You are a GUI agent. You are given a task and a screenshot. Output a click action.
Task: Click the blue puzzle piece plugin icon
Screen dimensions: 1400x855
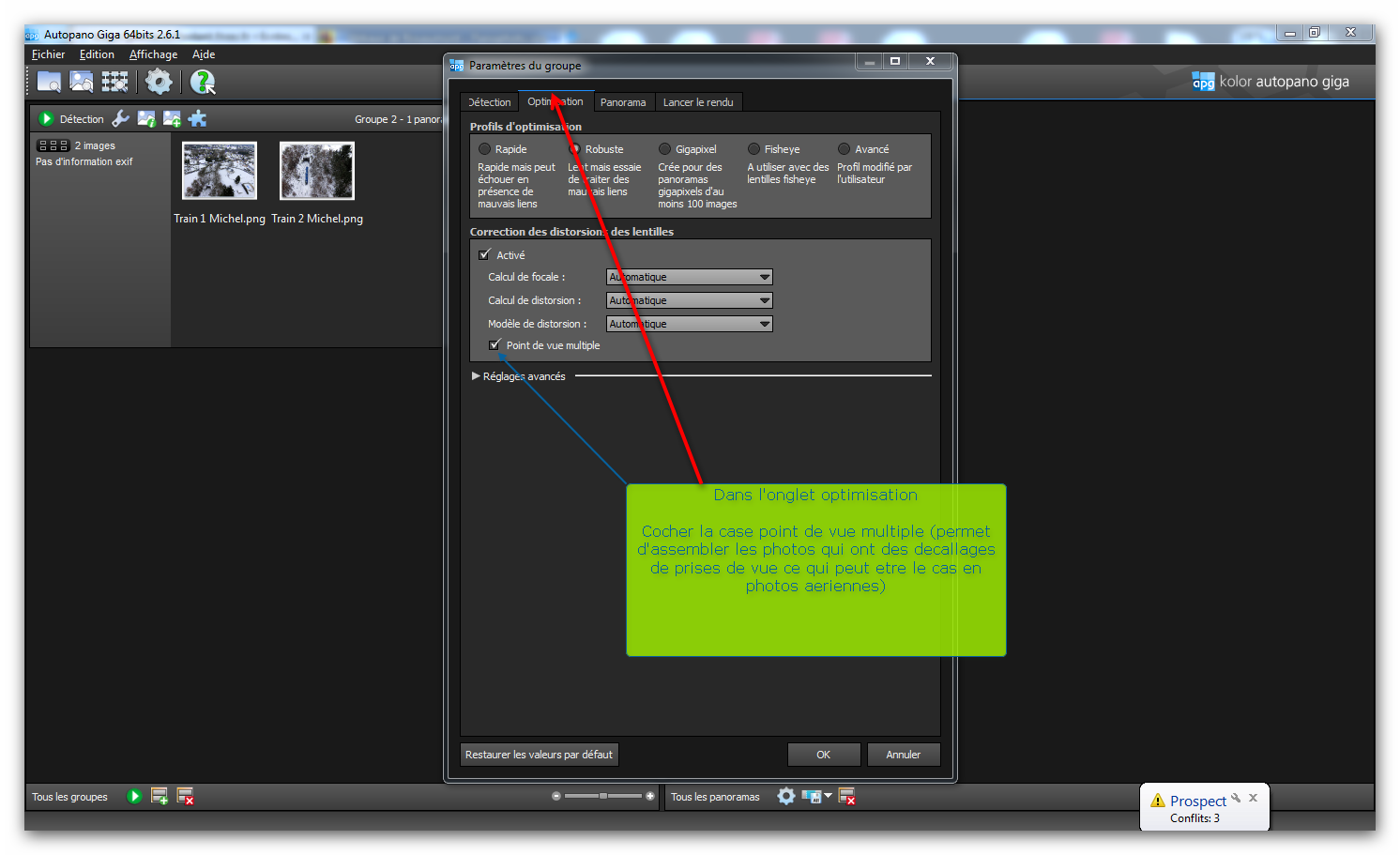pos(197,118)
